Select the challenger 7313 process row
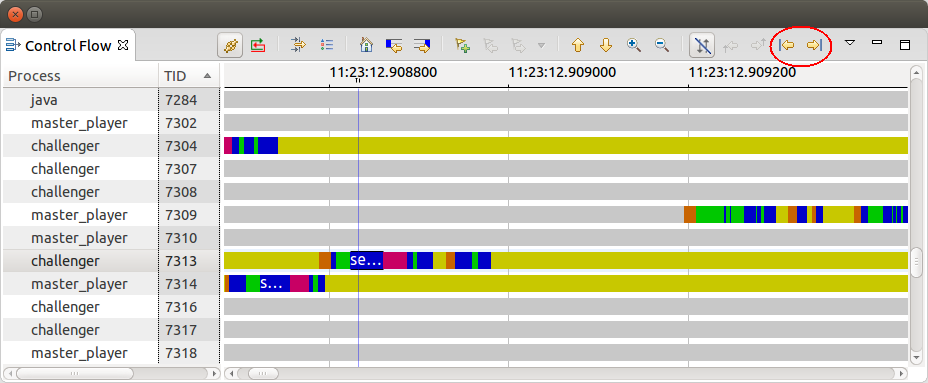 tap(110, 261)
